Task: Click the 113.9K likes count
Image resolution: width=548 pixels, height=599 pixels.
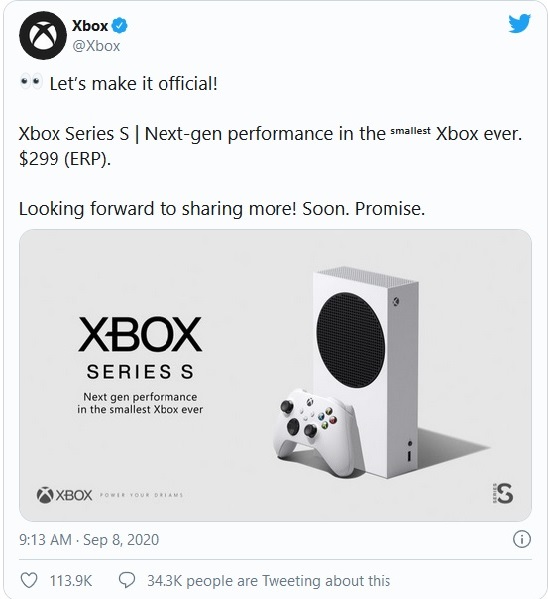Action: 71,581
